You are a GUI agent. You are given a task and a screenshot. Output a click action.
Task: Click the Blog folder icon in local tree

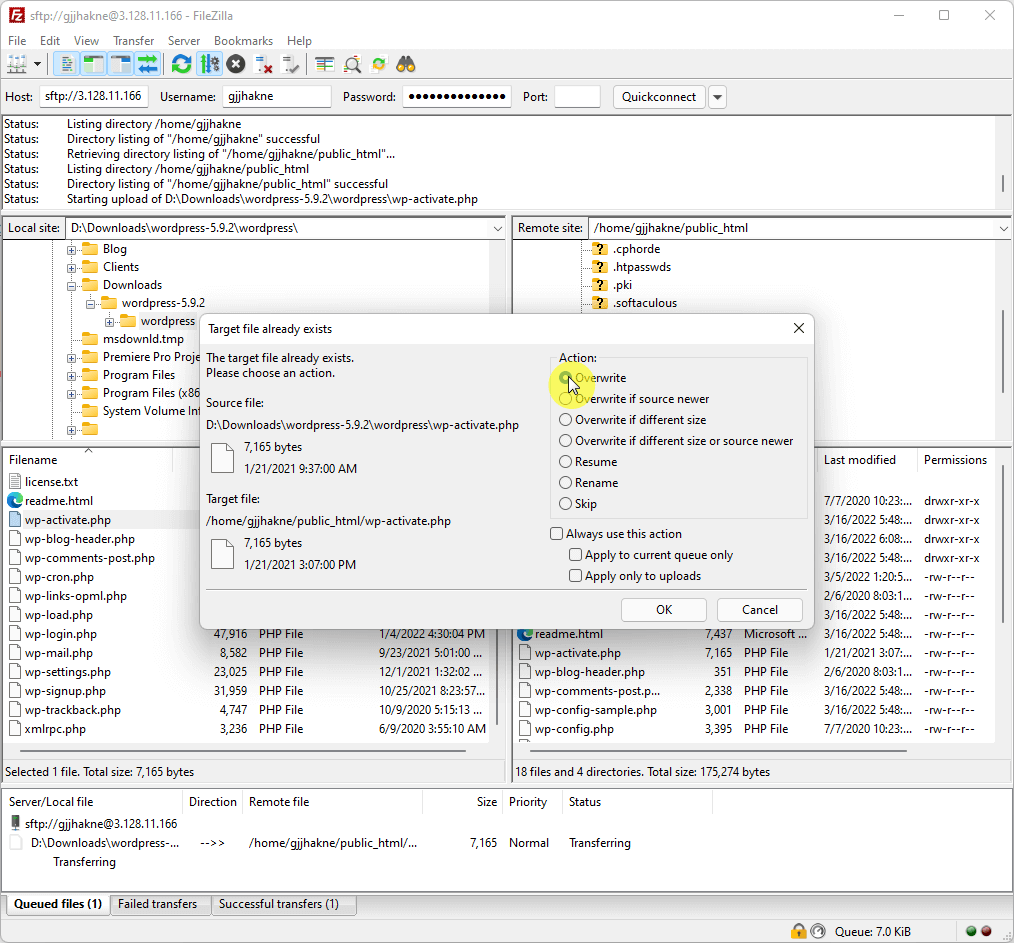(91, 249)
